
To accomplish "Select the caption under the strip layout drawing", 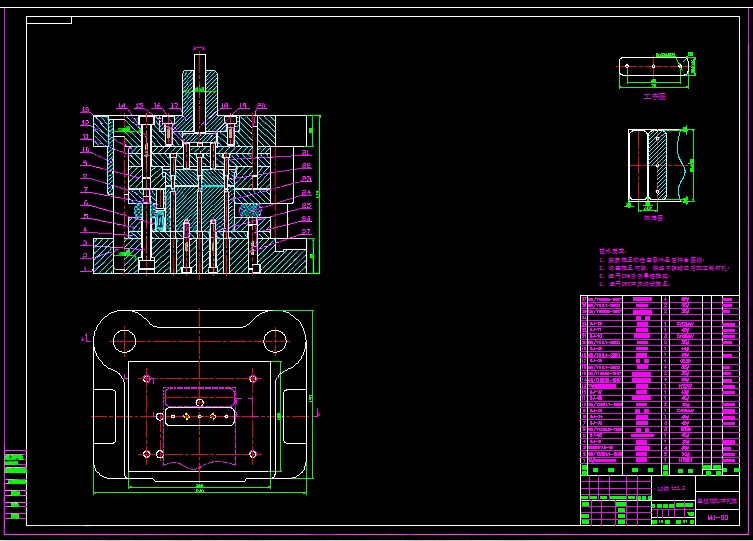I will click(x=654, y=218).
